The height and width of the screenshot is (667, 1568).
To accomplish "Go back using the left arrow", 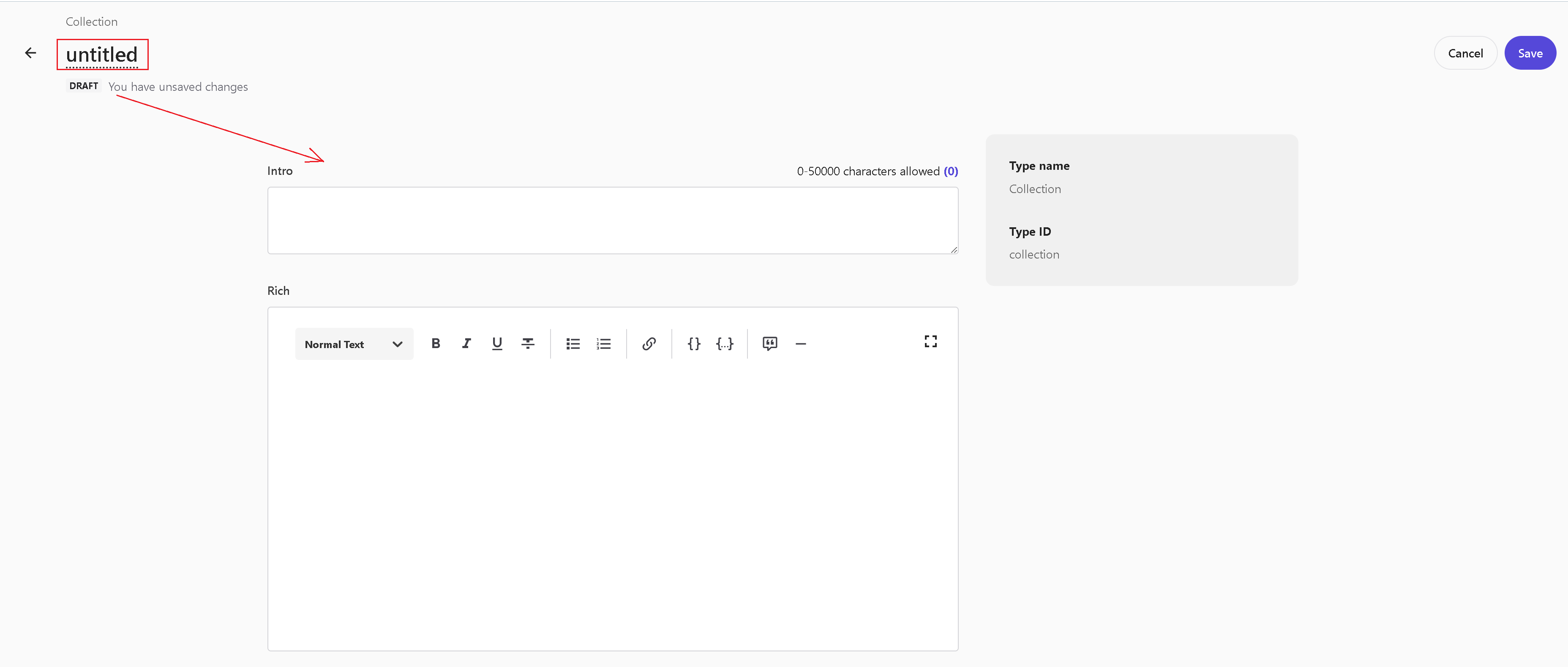I will (x=30, y=54).
